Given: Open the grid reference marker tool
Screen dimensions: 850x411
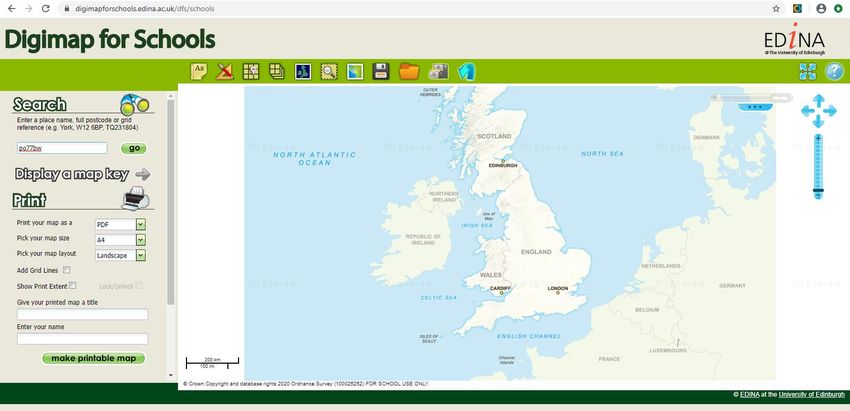Looking at the screenshot, I should 250,71.
